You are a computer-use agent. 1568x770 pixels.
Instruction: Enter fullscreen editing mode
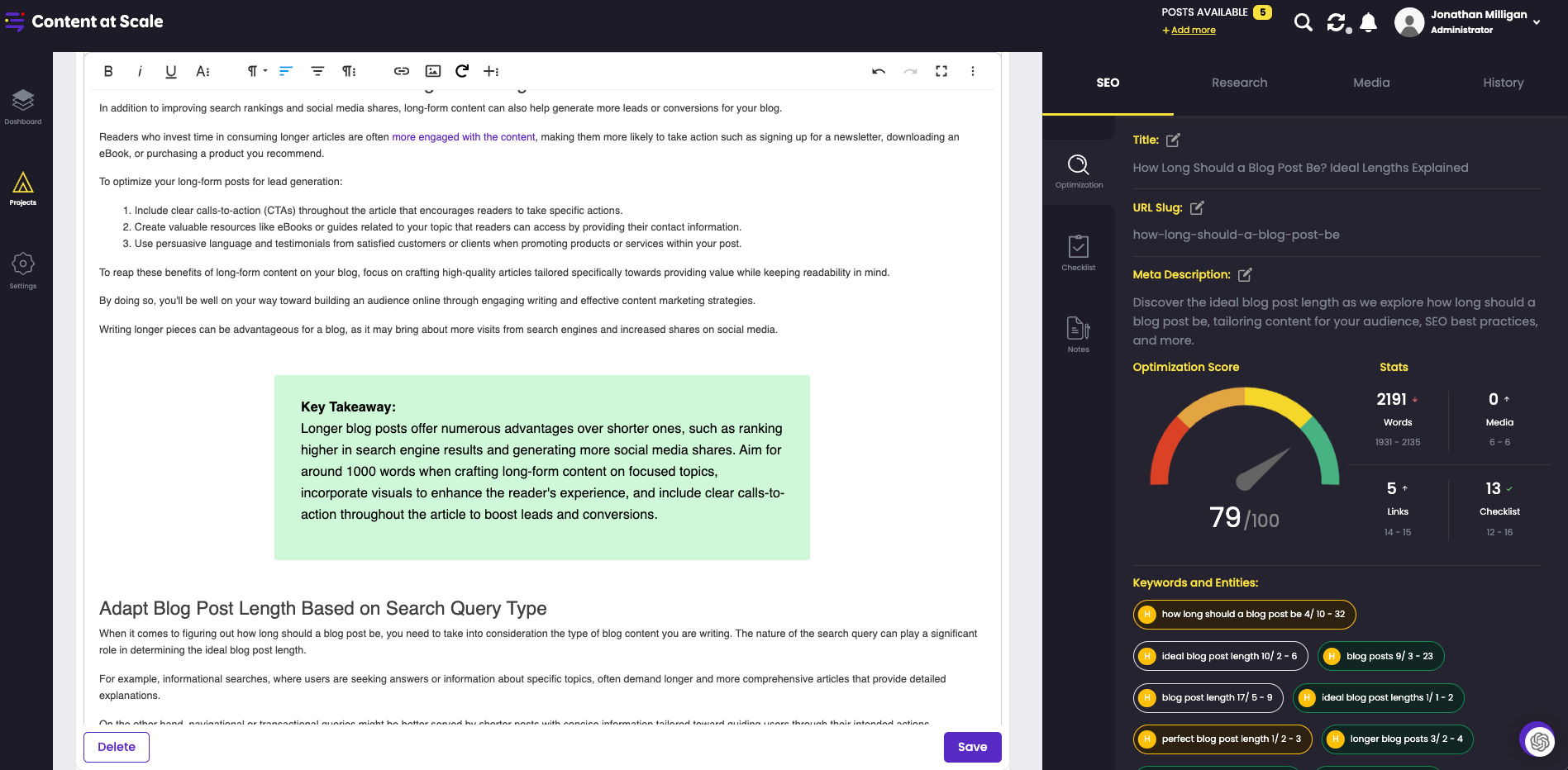(941, 71)
